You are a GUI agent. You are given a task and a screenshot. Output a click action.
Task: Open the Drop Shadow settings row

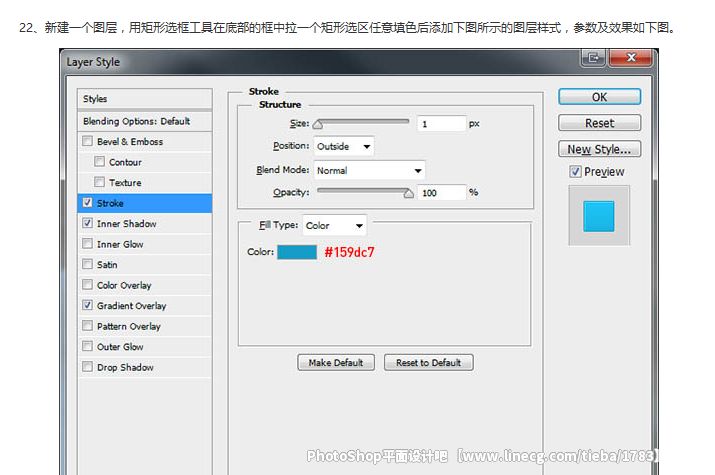tap(145, 367)
